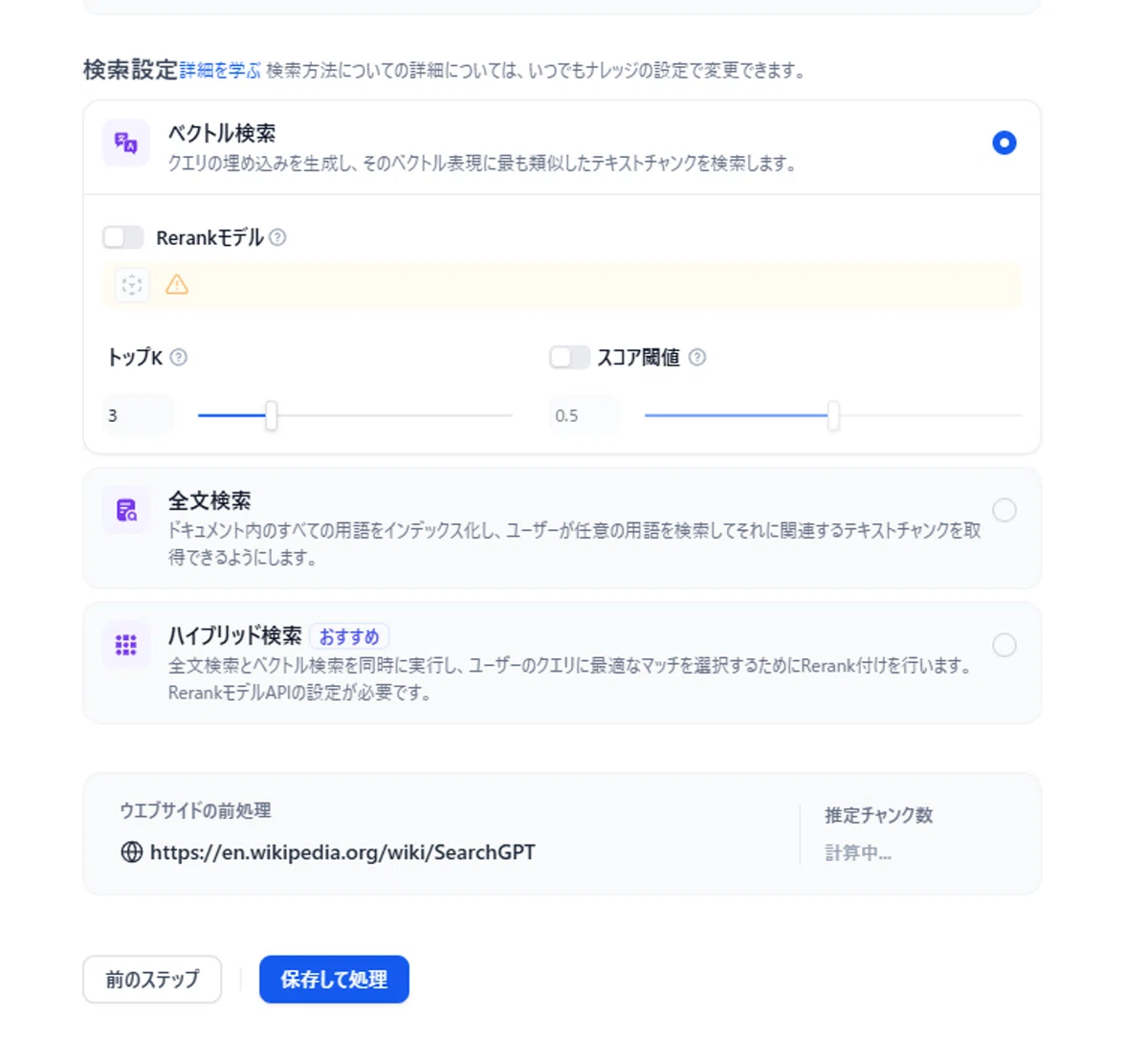Open Rerank model help tooltip icon
Viewport: 1148px width, 1060px height.
point(277,237)
